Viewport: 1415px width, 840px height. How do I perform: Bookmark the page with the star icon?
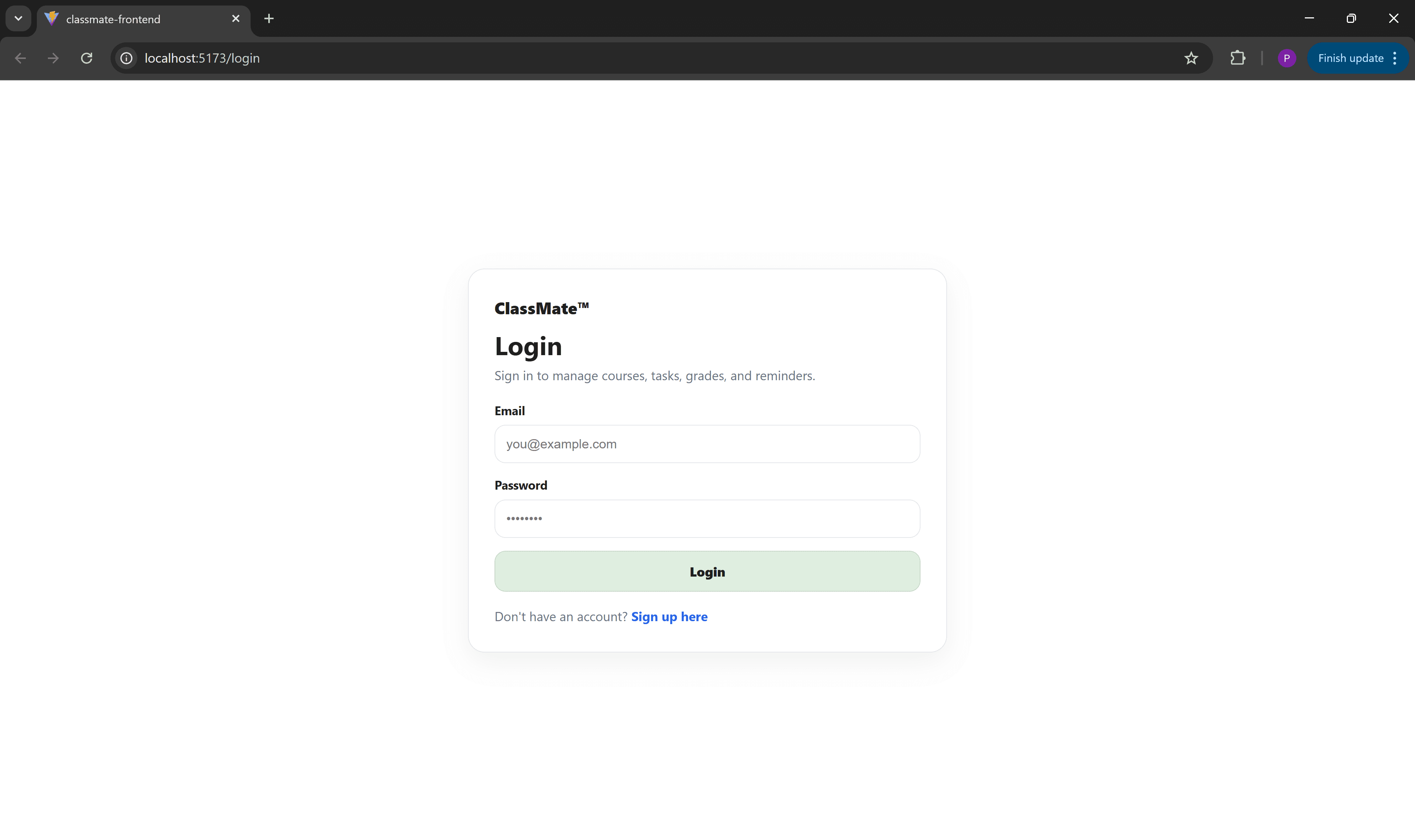click(1191, 58)
